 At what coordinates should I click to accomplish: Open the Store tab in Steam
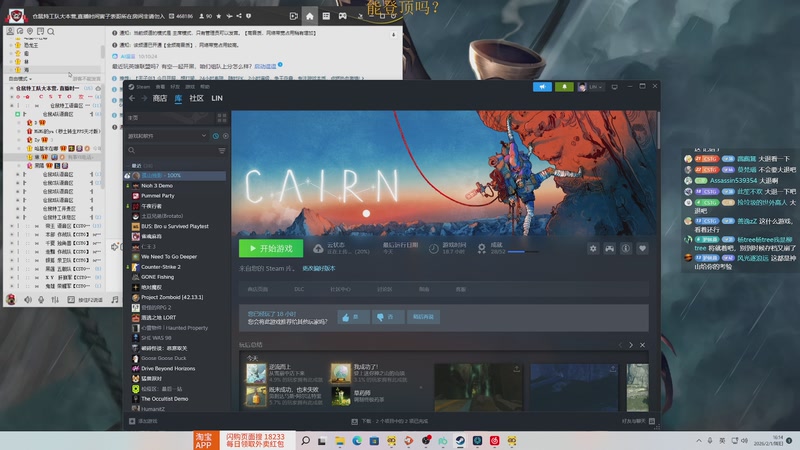pos(160,98)
